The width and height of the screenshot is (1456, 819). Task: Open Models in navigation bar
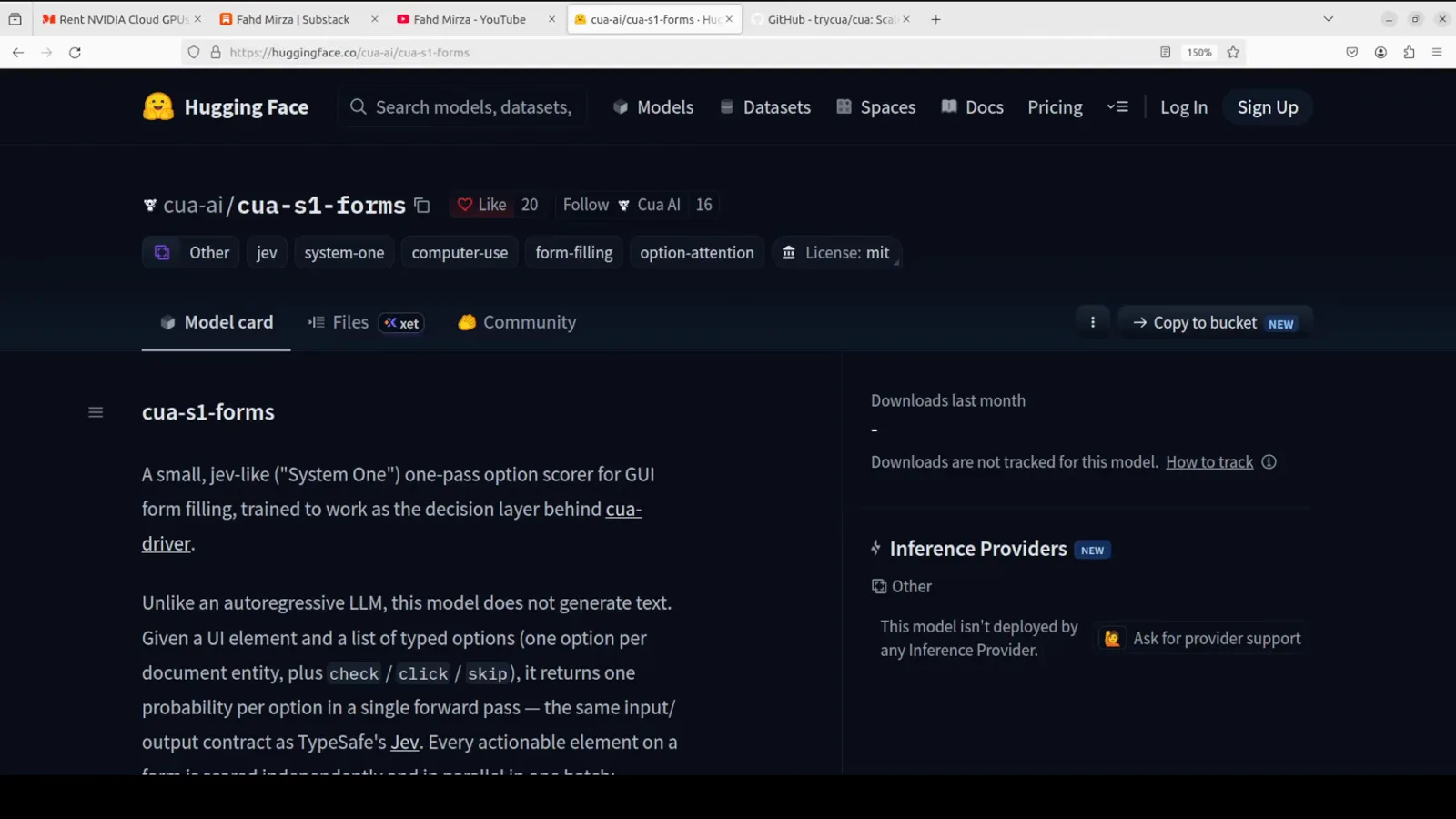(653, 107)
